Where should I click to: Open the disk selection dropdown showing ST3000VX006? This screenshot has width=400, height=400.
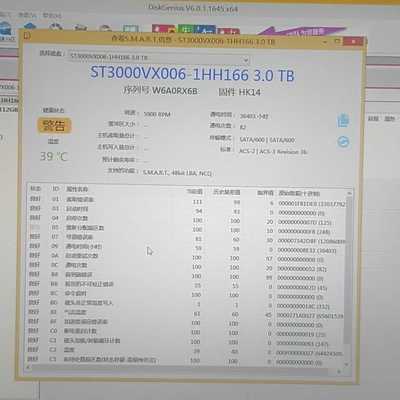tap(158, 58)
